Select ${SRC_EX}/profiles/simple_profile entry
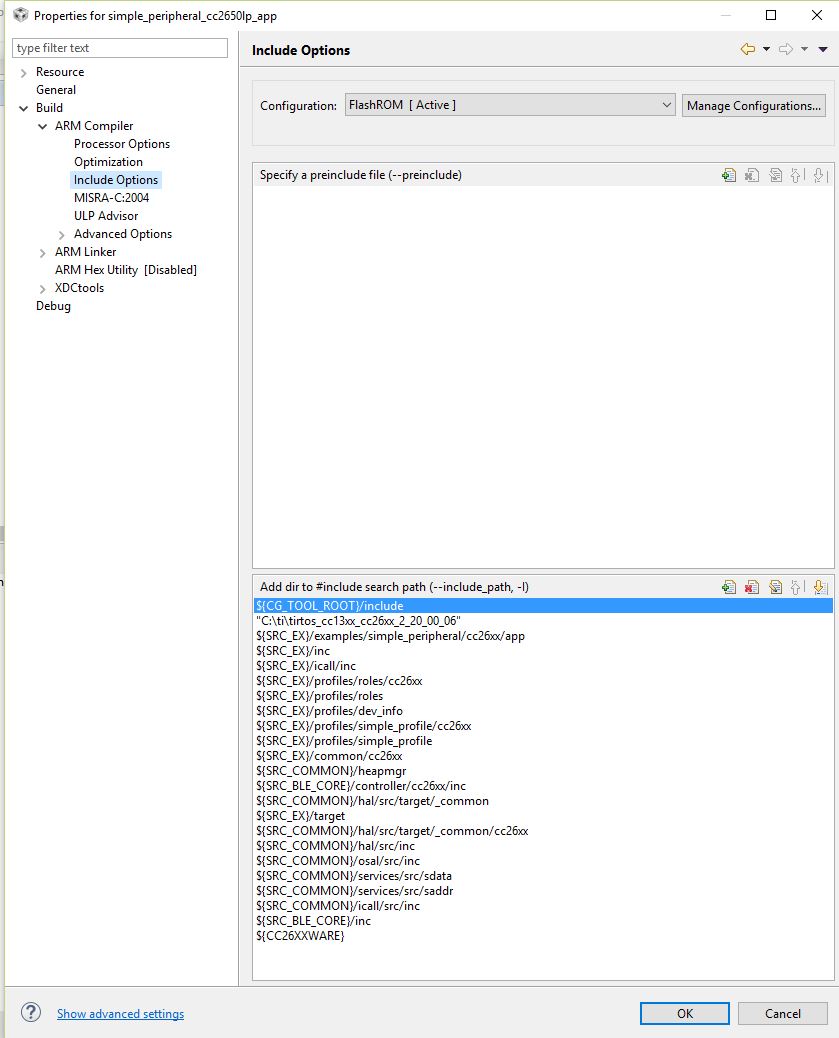Viewport: 839px width, 1038px height. pyautogui.click(x=344, y=741)
